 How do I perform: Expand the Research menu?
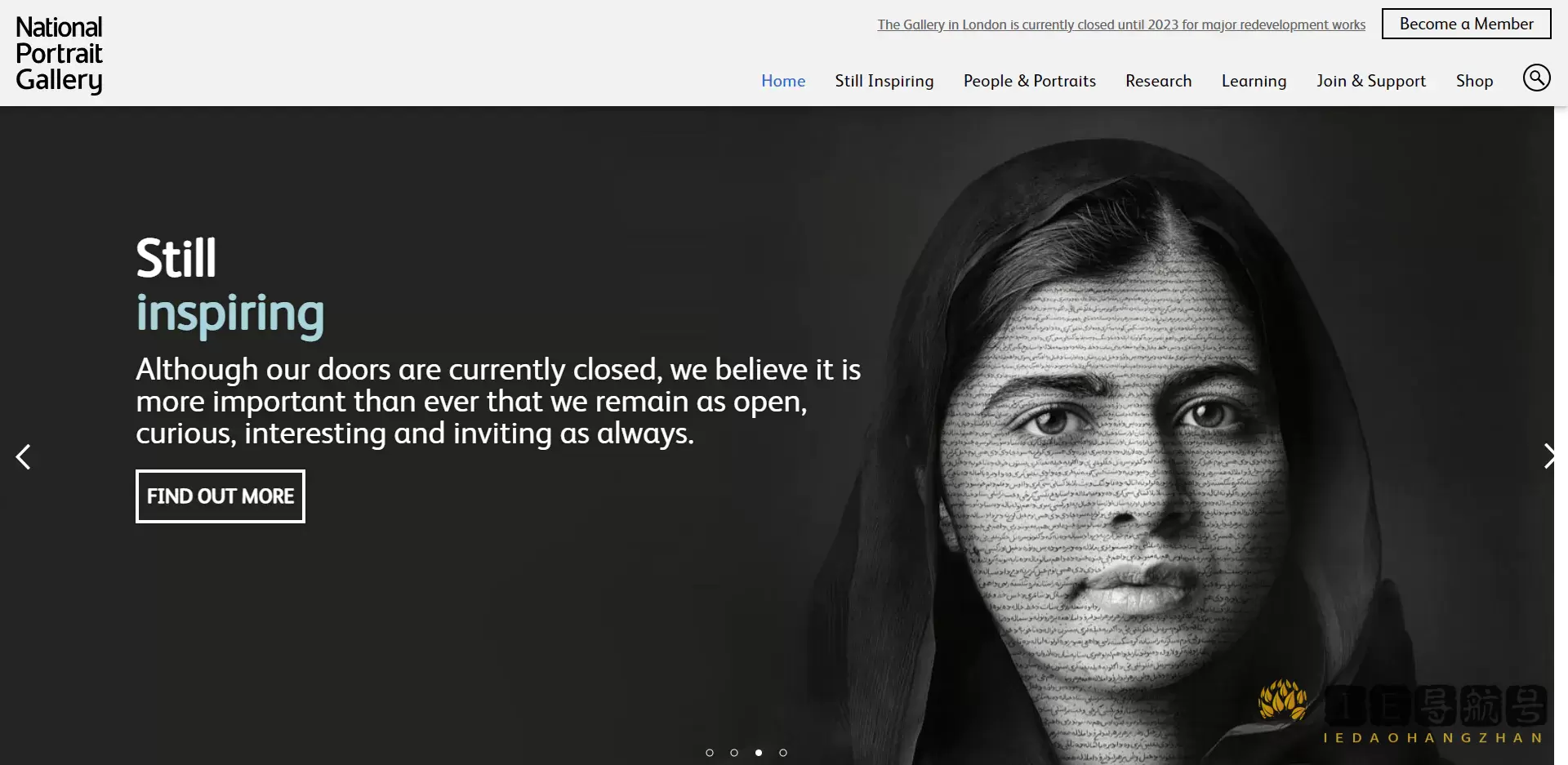[1158, 81]
